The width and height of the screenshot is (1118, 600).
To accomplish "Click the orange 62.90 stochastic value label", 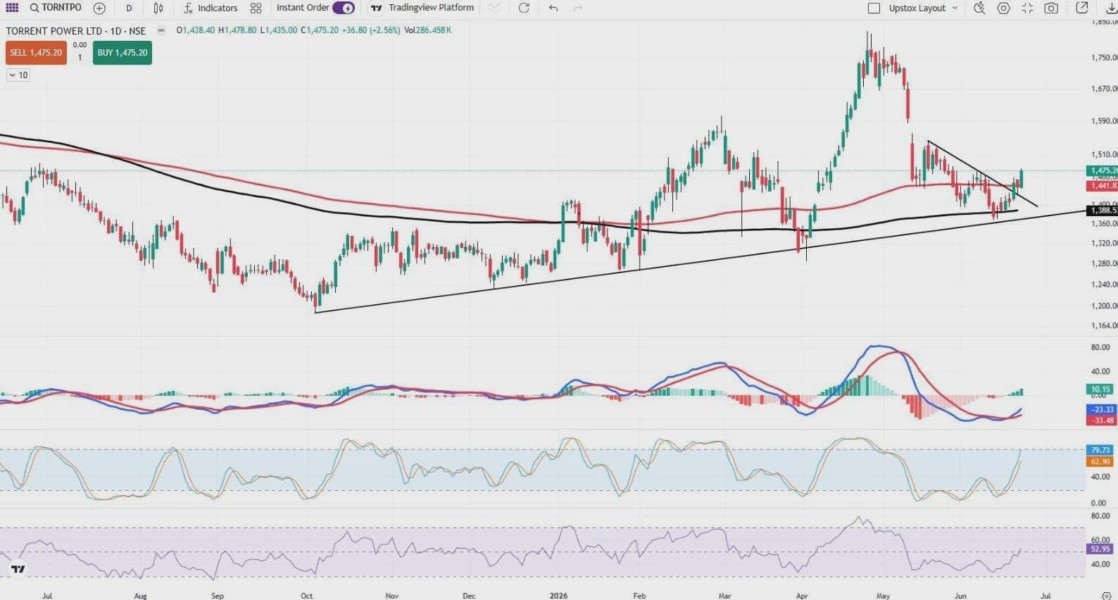I will (x=1100, y=462).
